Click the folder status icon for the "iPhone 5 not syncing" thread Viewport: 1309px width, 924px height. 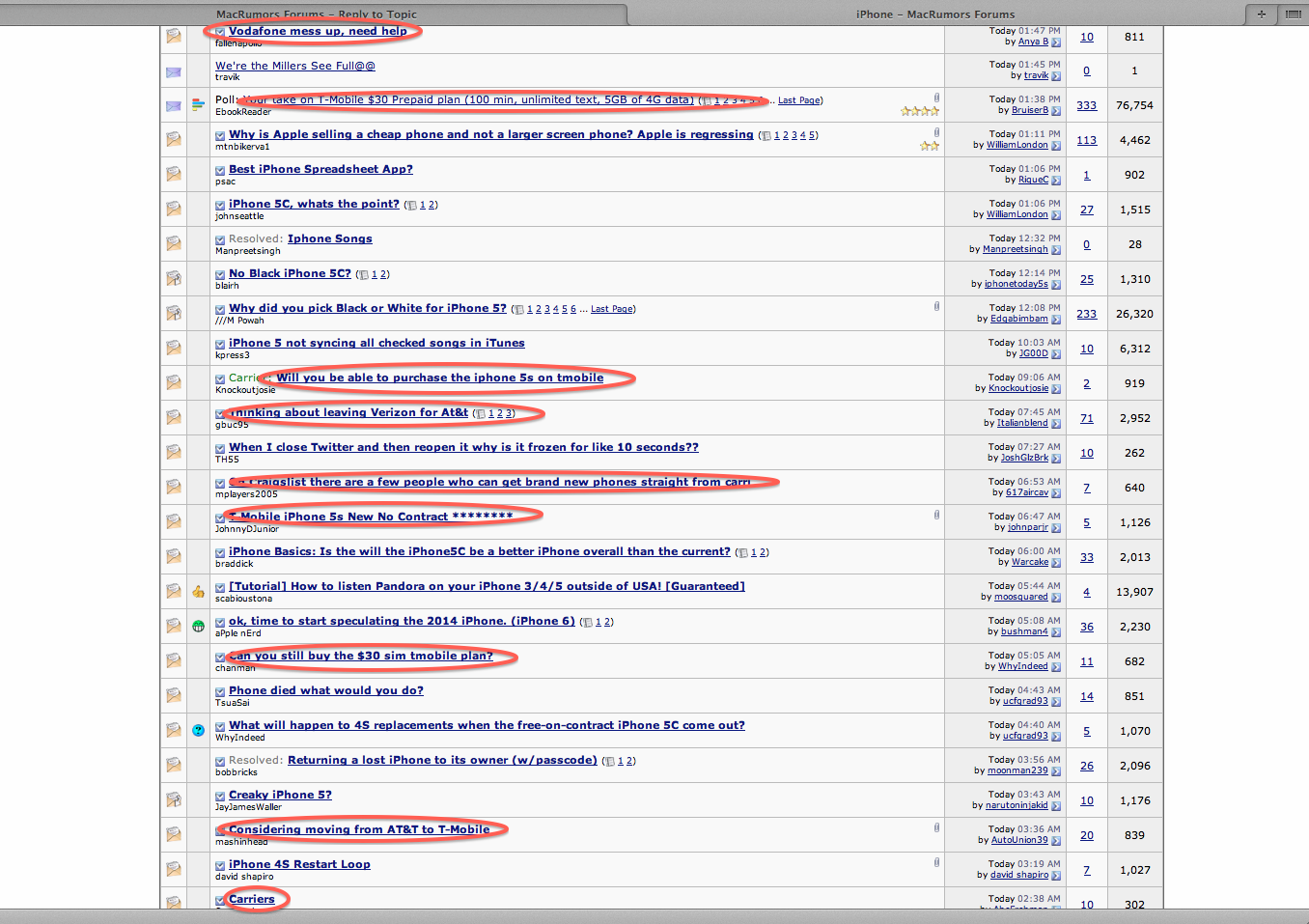tap(174, 348)
